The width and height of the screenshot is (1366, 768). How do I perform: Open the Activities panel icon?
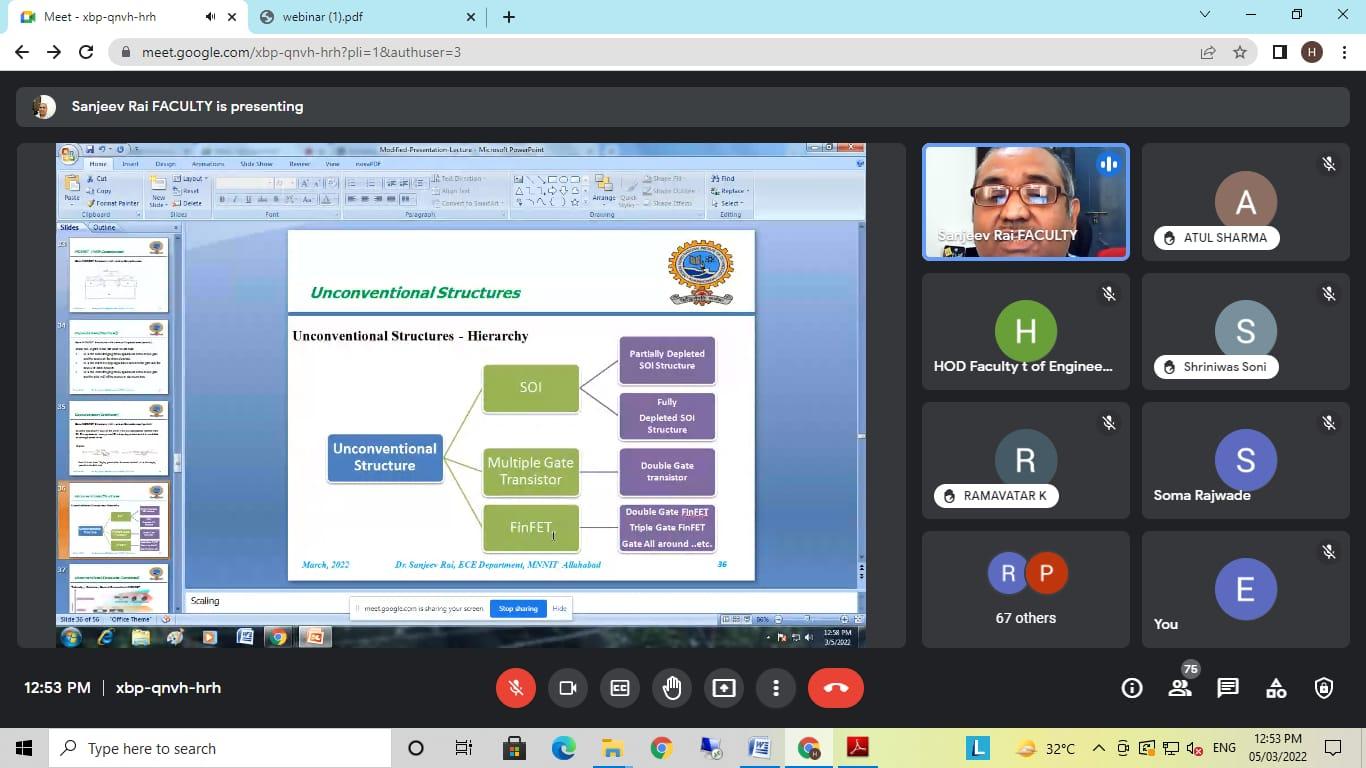pyautogui.click(x=1276, y=688)
